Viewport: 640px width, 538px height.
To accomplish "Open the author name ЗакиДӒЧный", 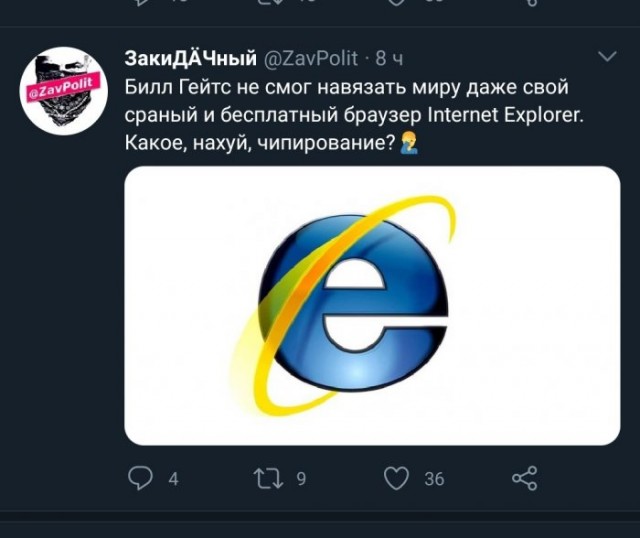I will [189, 56].
